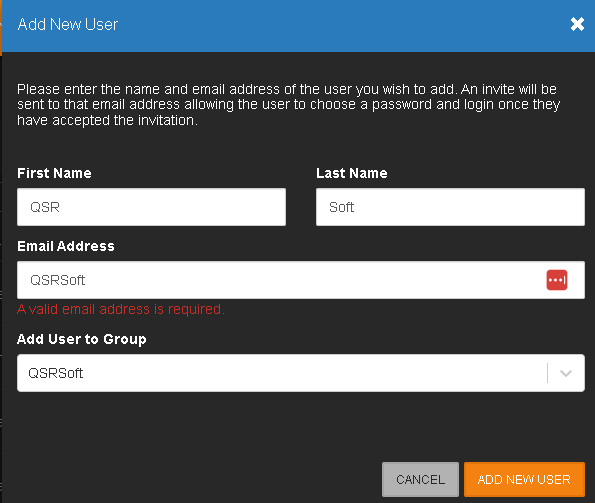Open the Add User to Group dropdown

click(x=301, y=373)
